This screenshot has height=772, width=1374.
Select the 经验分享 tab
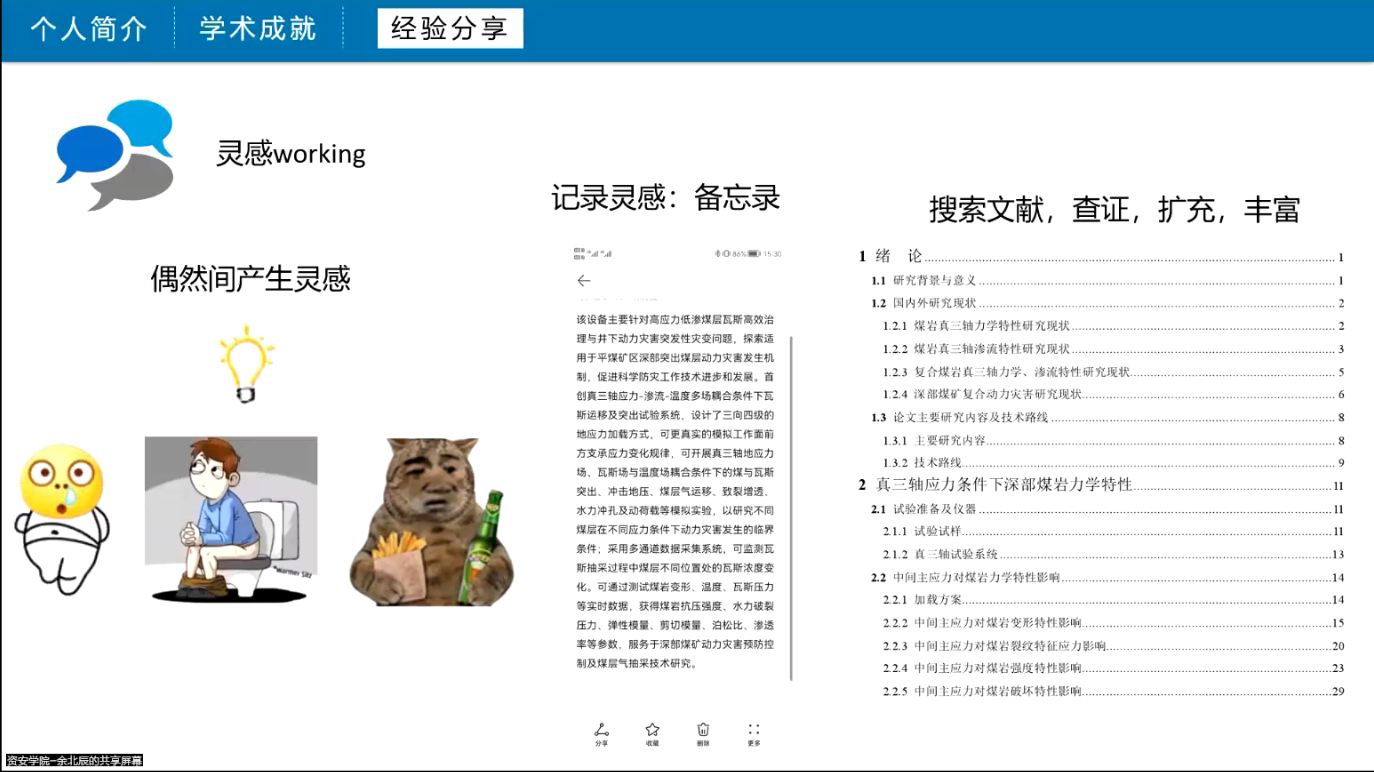click(x=450, y=28)
